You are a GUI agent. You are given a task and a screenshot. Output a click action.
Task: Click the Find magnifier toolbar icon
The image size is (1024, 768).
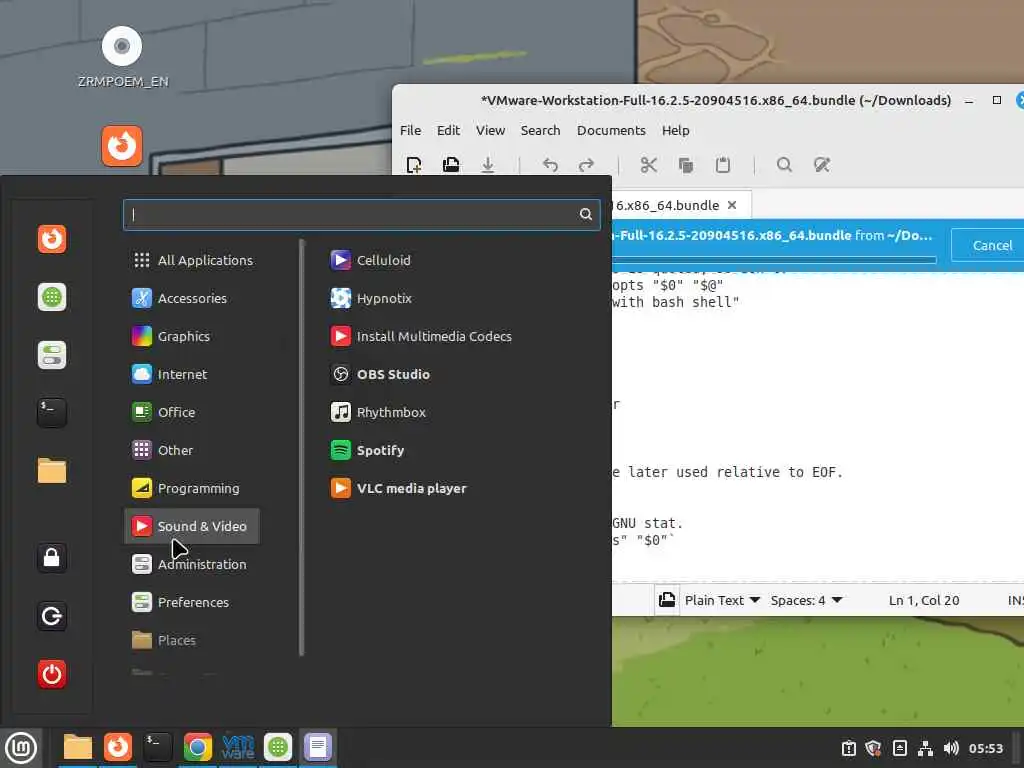[x=784, y=165]
